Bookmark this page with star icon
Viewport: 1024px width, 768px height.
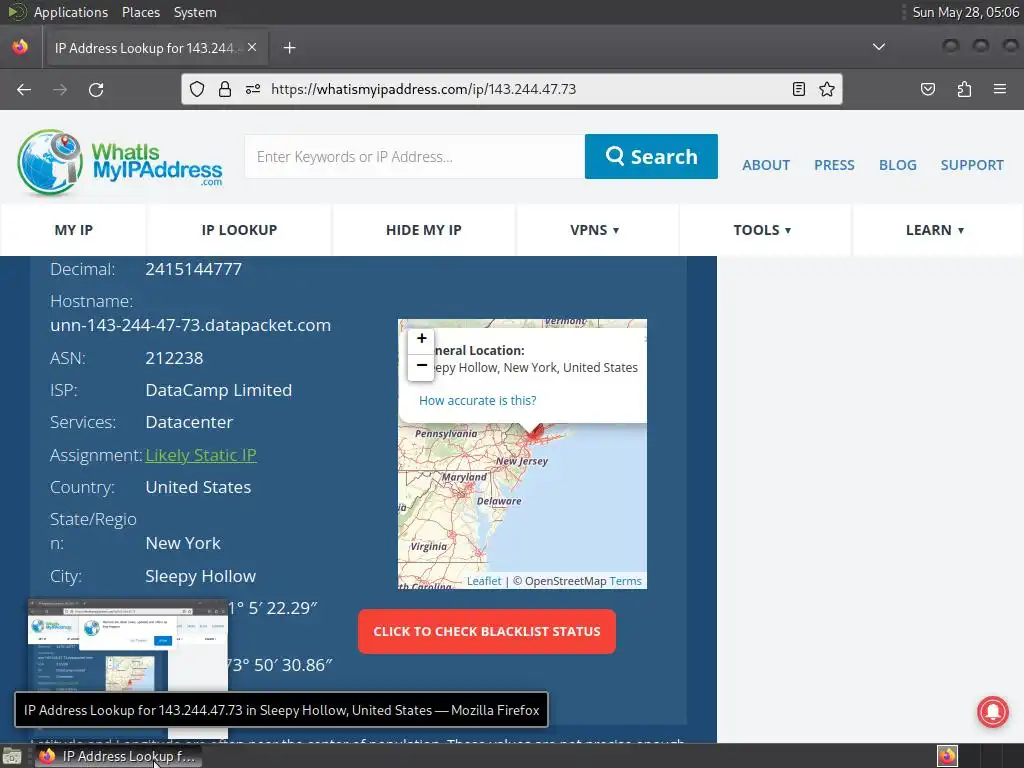point(827,89)
